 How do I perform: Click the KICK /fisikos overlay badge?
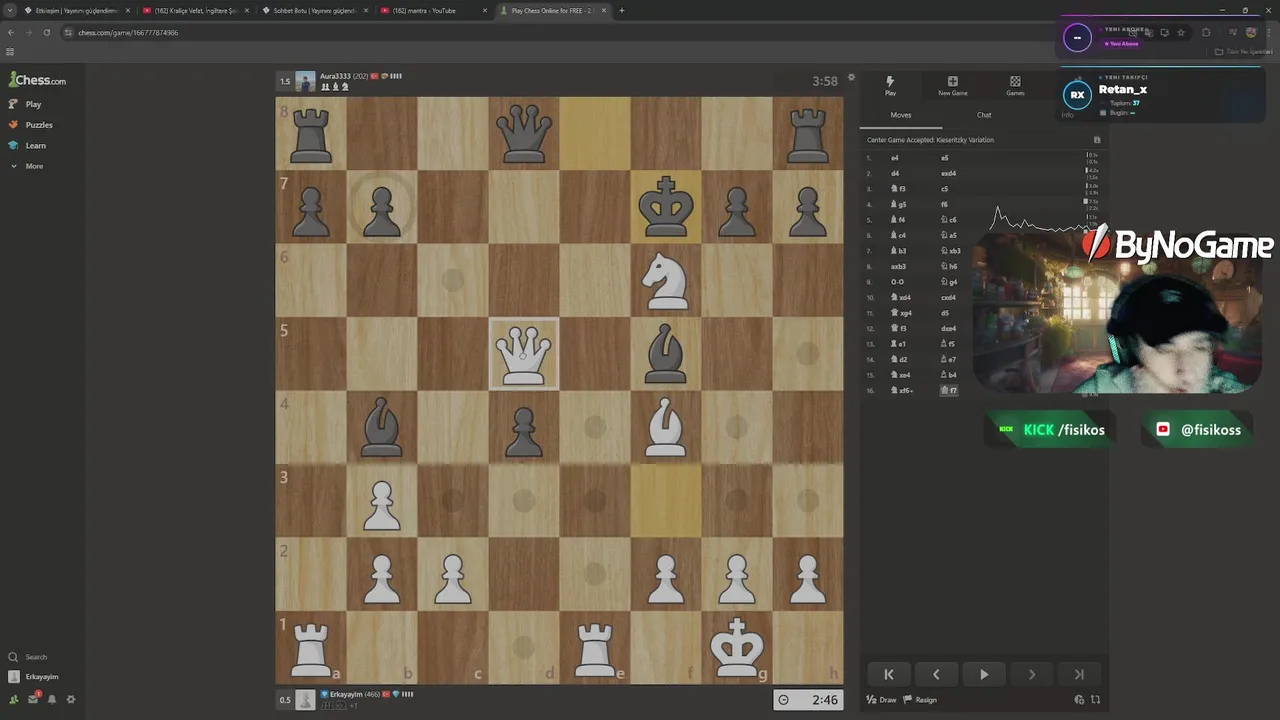(x=1051, y=430)
